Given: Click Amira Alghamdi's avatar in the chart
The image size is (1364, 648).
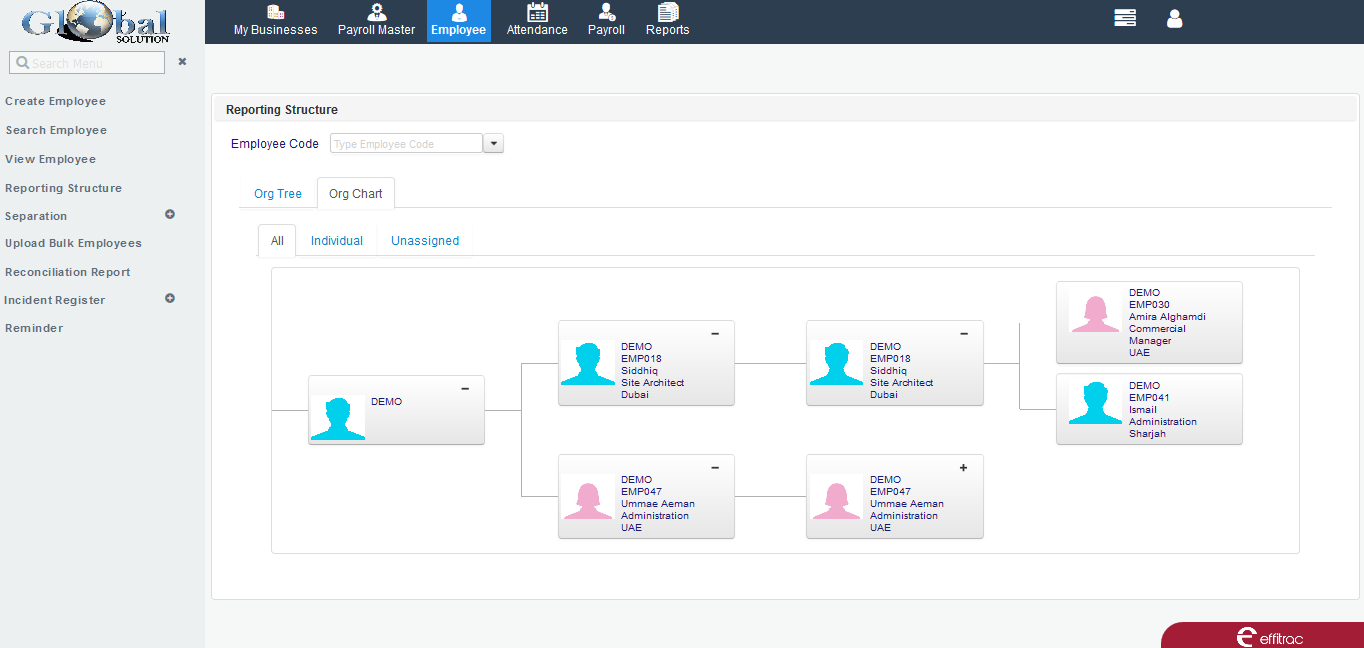Looking at the screenshot, I should [x=1095, y=312].
